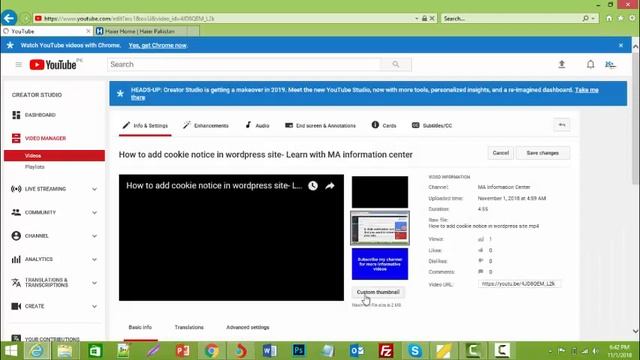Choose the blue subscribe thumbnail
This screenshot has height=360, width=640.
(x=380, y=264)
